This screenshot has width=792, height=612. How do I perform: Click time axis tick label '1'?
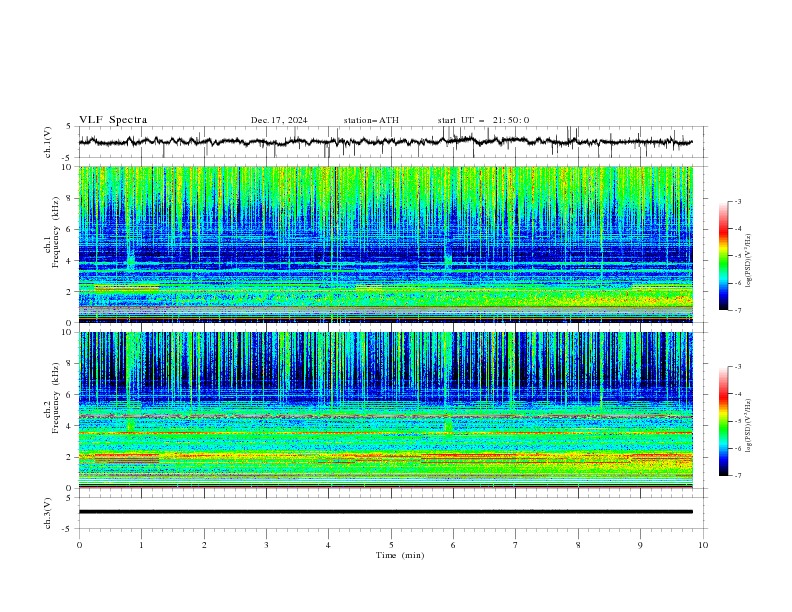[141, 545]
